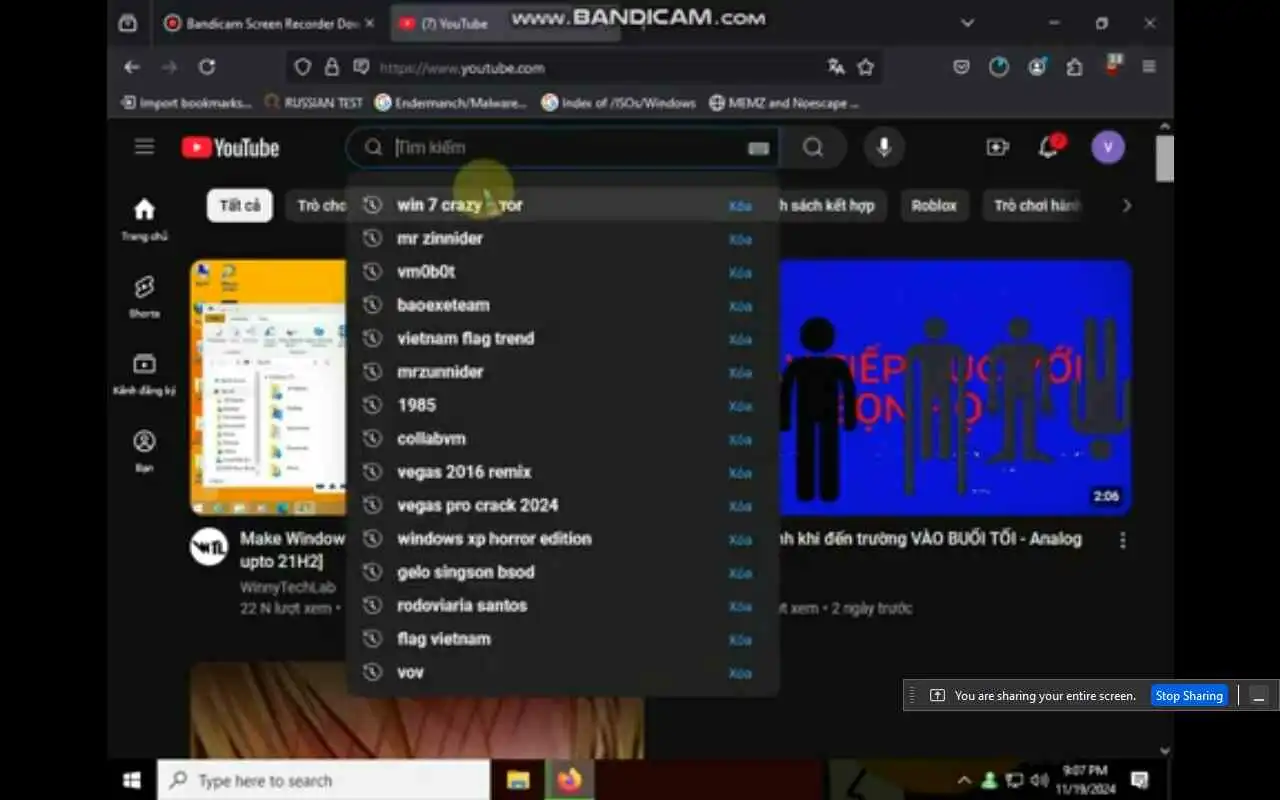
Task: Open the Firefox extensions puzzle icon
Action: coord(1074,67)
